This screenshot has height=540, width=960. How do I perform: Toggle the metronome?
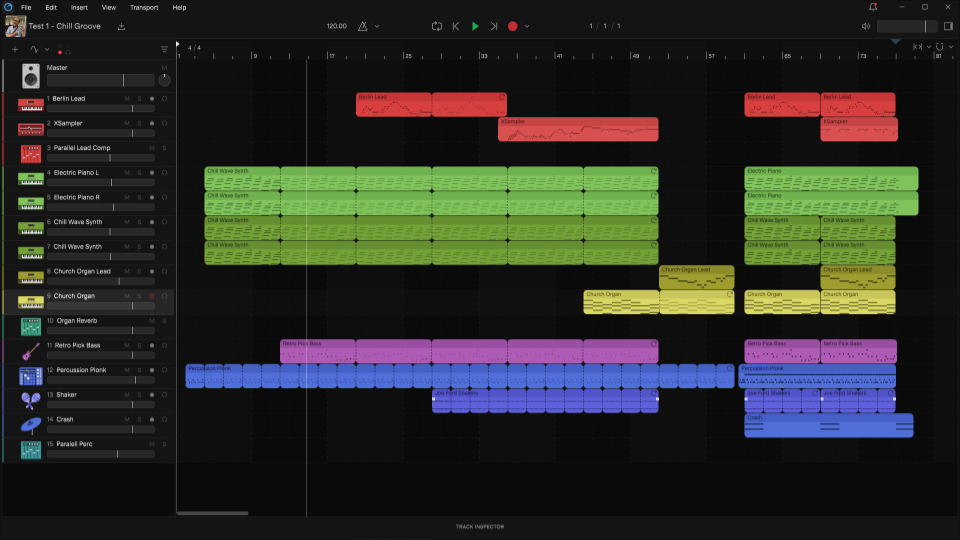click(362, 26)
